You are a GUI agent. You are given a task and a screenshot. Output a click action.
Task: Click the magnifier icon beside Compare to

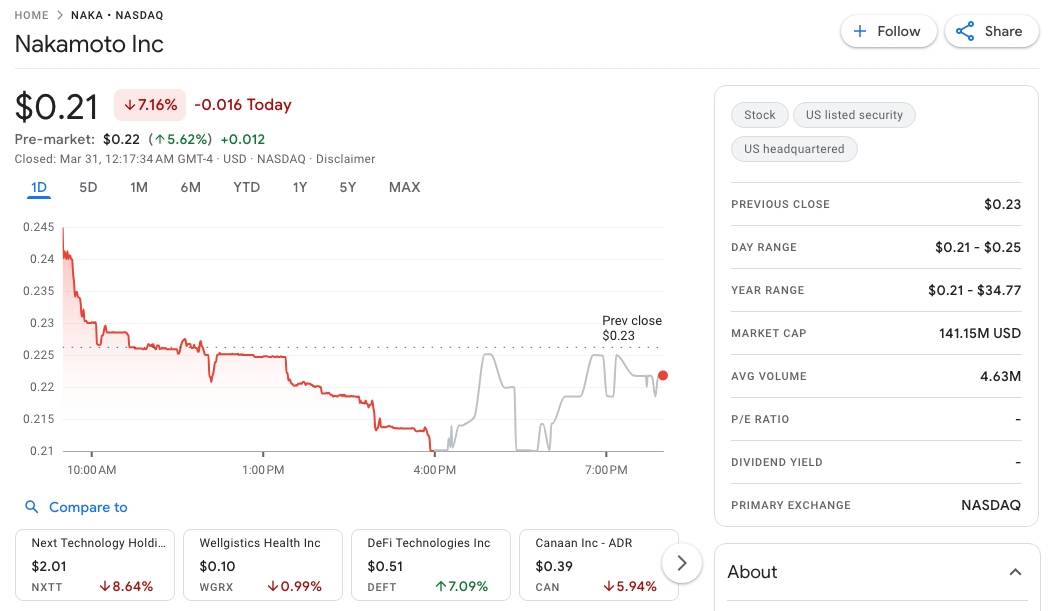coord(31,507)
